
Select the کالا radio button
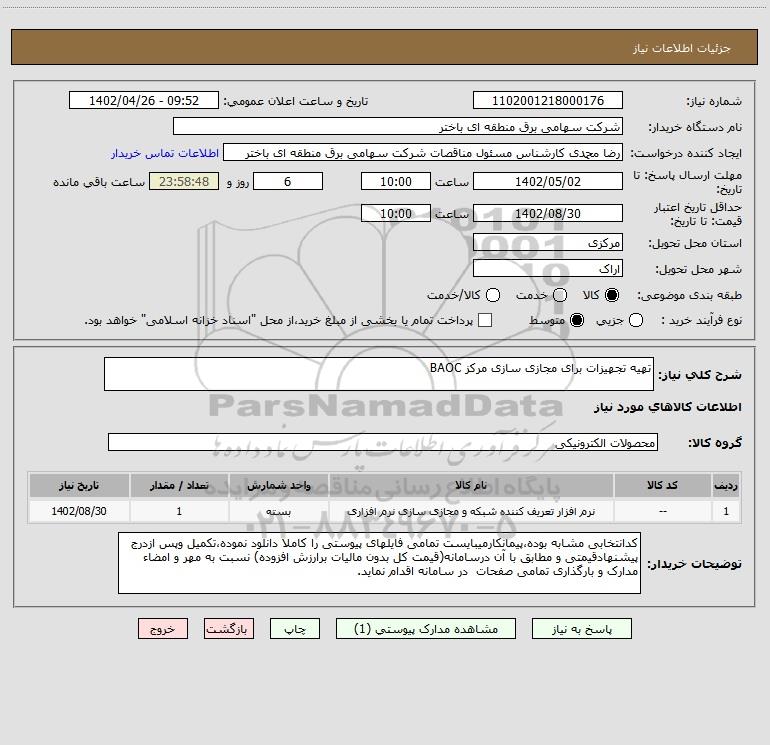[x=612, y=295]
